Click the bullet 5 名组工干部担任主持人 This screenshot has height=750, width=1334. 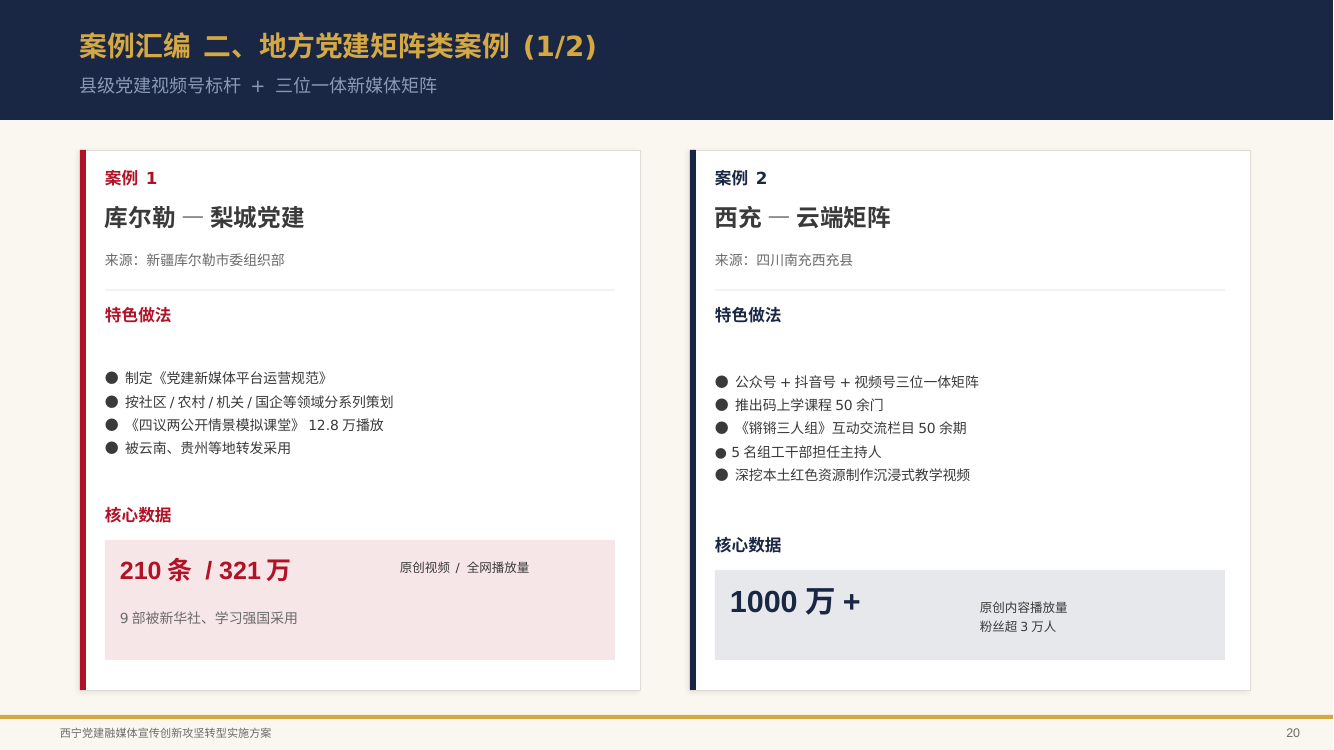[798, 452]
